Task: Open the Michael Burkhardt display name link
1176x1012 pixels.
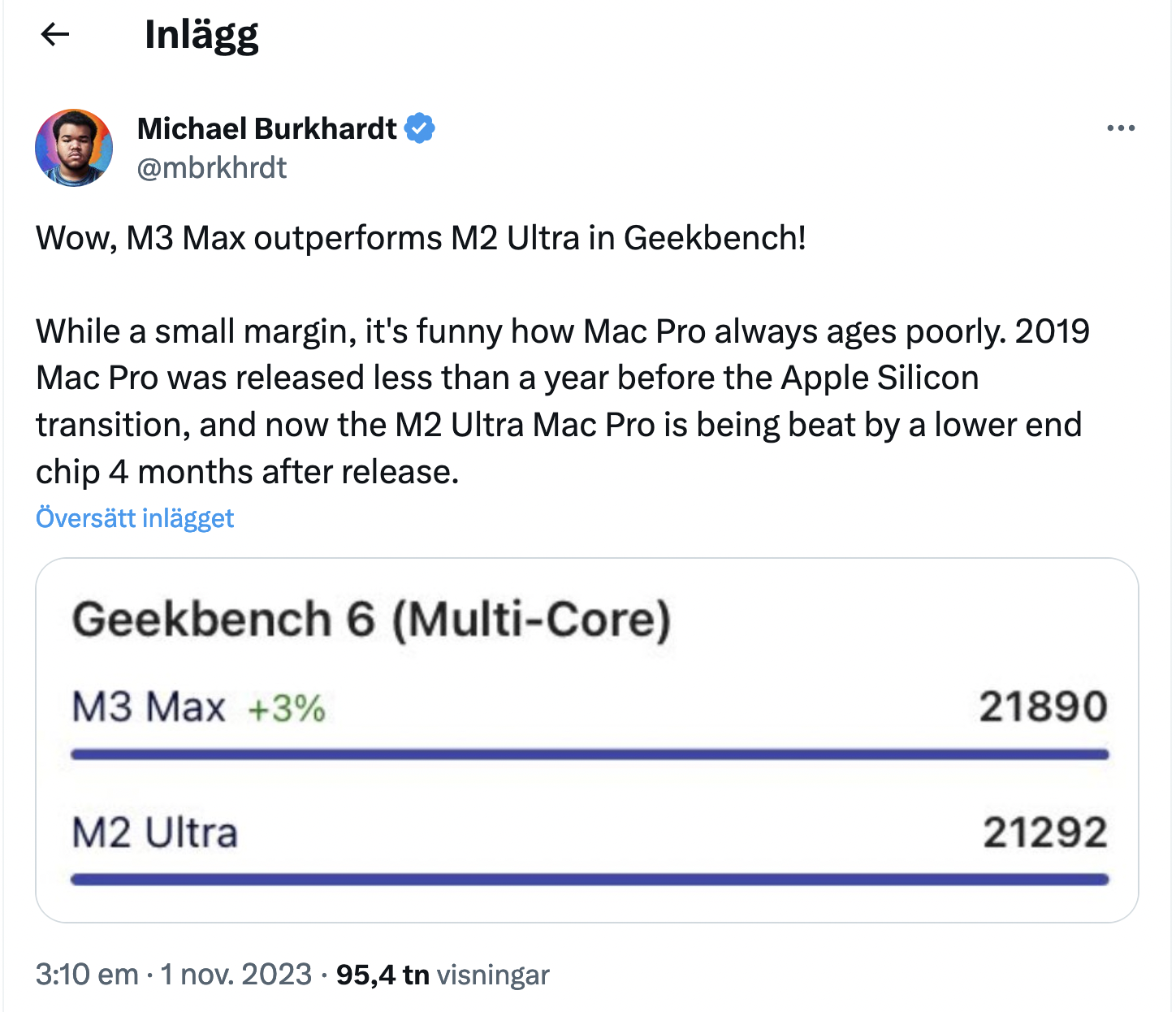Action: pos(267,128)
